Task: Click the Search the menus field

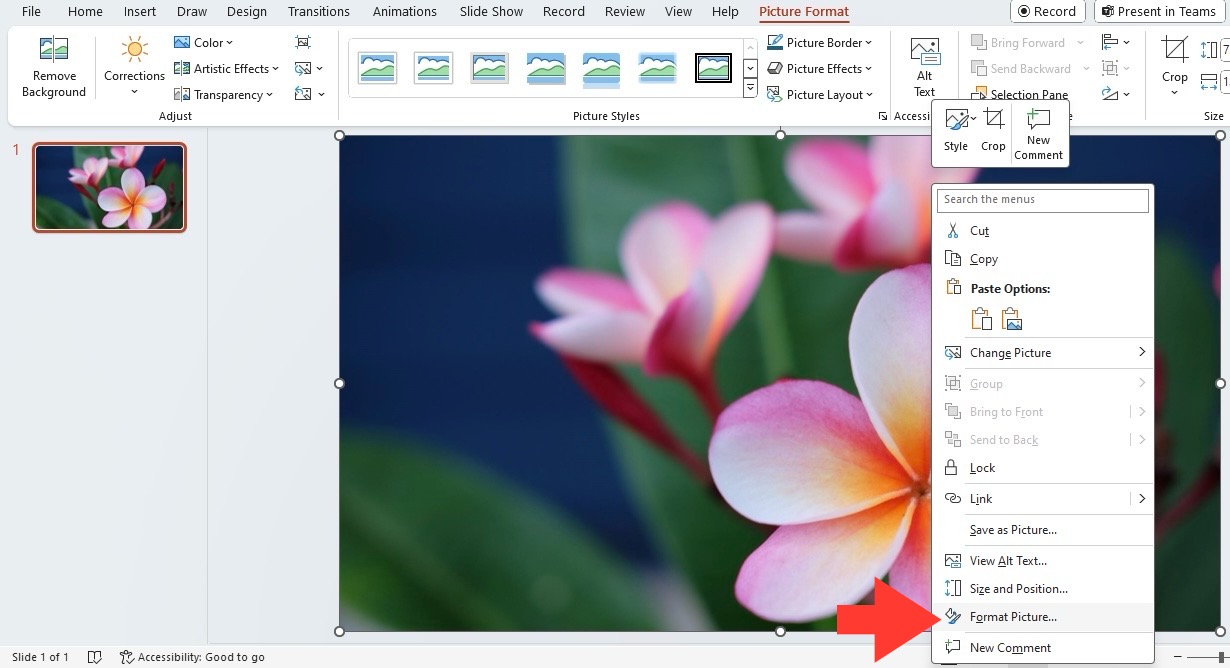Action: coord(1042,200)
